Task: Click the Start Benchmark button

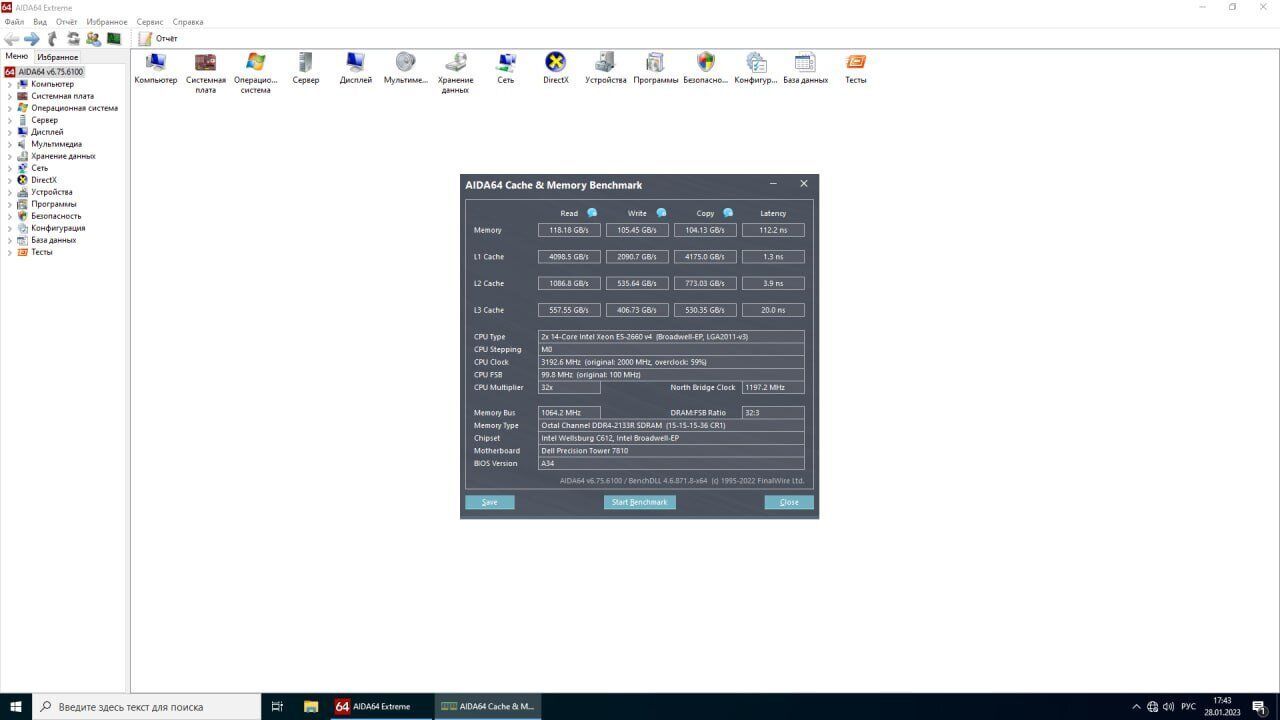Action: [x=639, y=502]
